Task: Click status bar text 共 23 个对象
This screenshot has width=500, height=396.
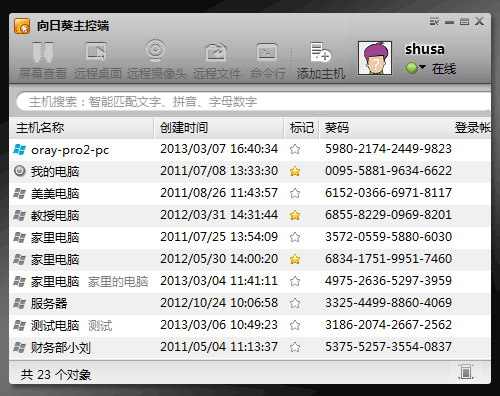Action: [x=56, y=375]
